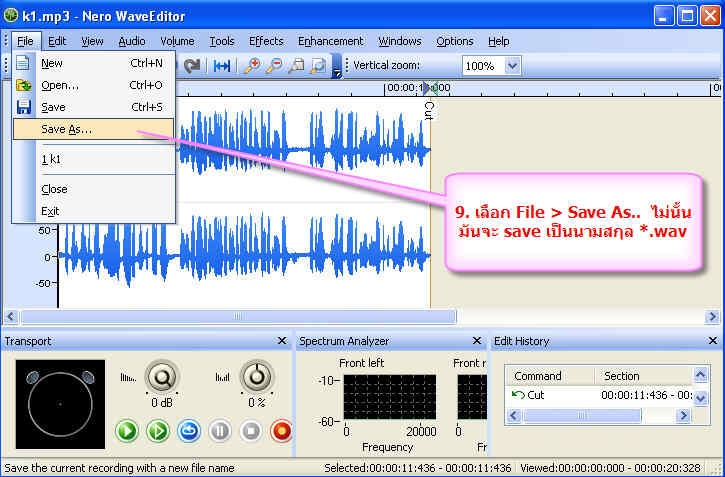The image size is (725, 477).
Task: Open the Volume menu
Action: (177, 41)
